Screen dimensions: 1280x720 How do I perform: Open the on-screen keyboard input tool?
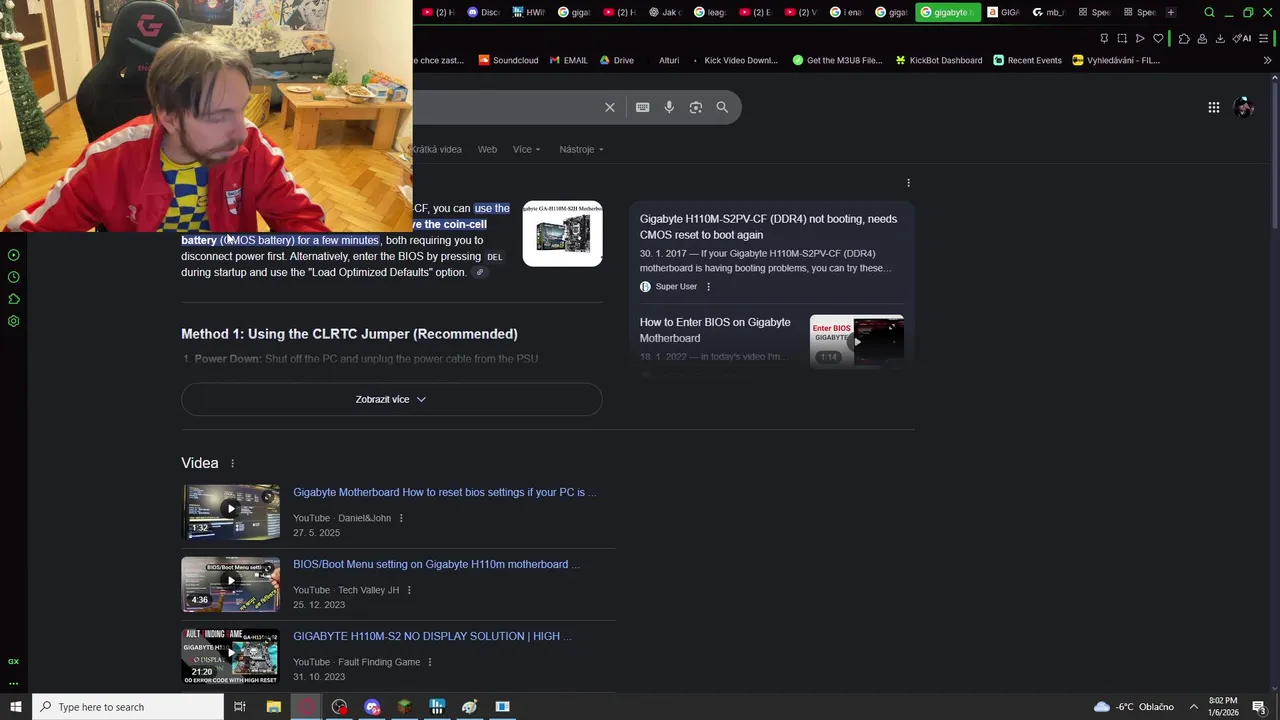pyautogui.click(x=643, y=107)
